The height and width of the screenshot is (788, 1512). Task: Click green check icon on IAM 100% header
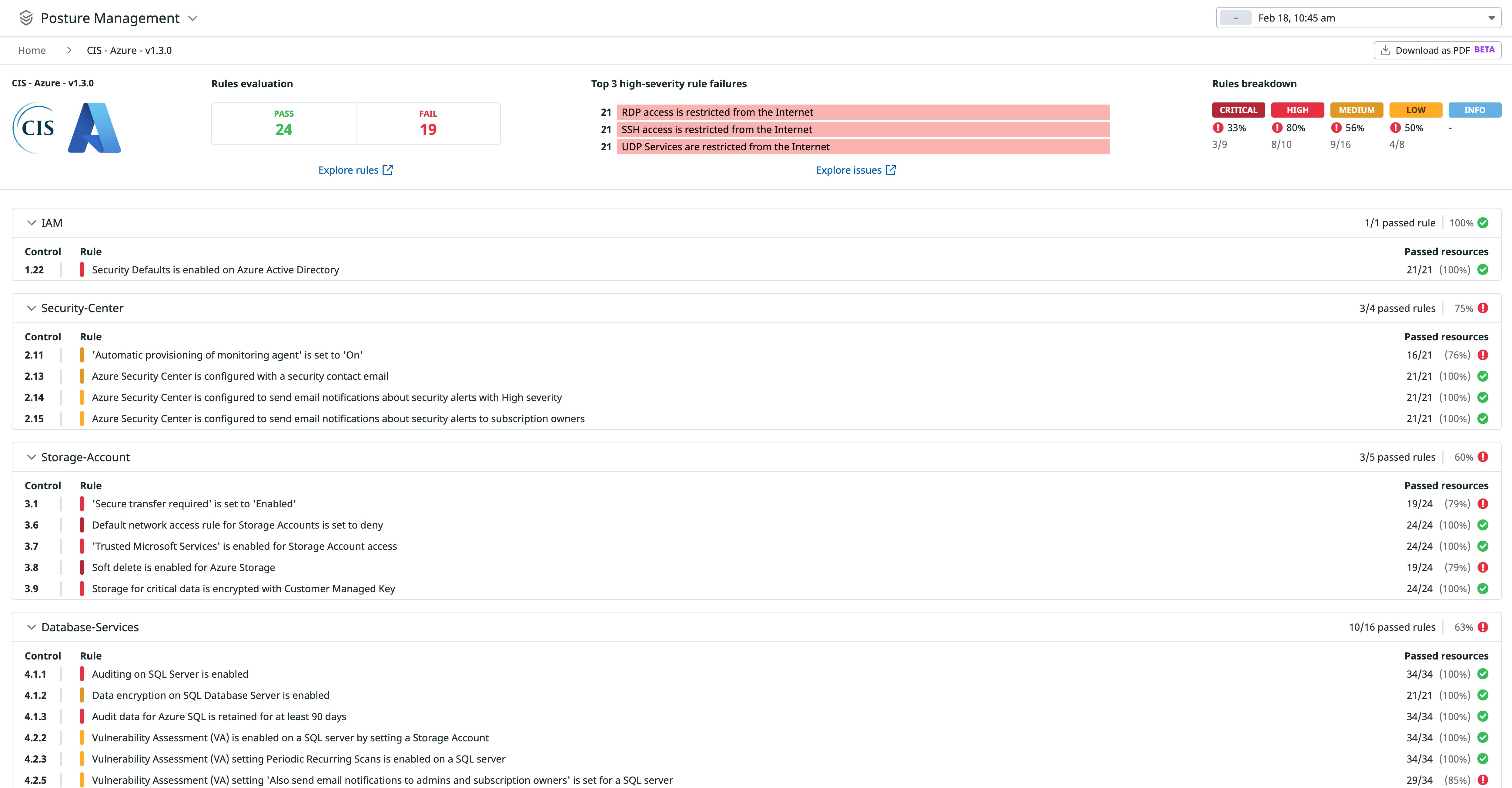(x=1483, y=223)
